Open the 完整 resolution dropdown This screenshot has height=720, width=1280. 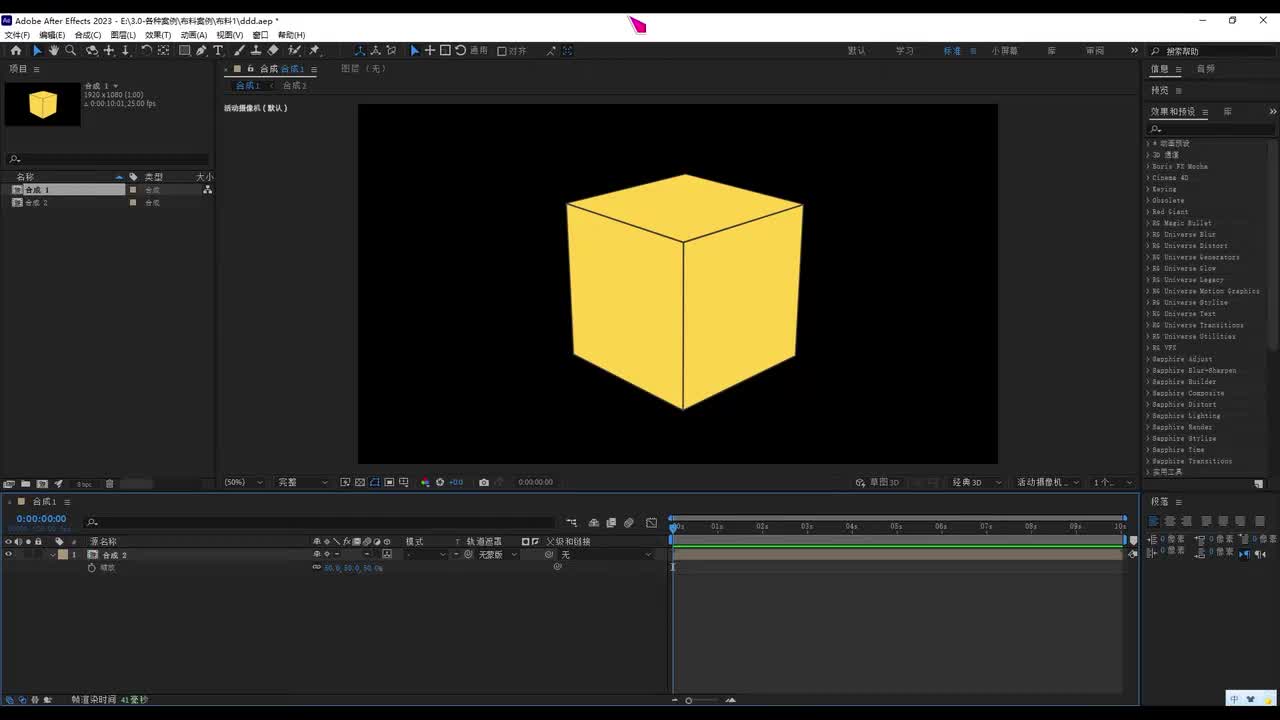[302, 482]
